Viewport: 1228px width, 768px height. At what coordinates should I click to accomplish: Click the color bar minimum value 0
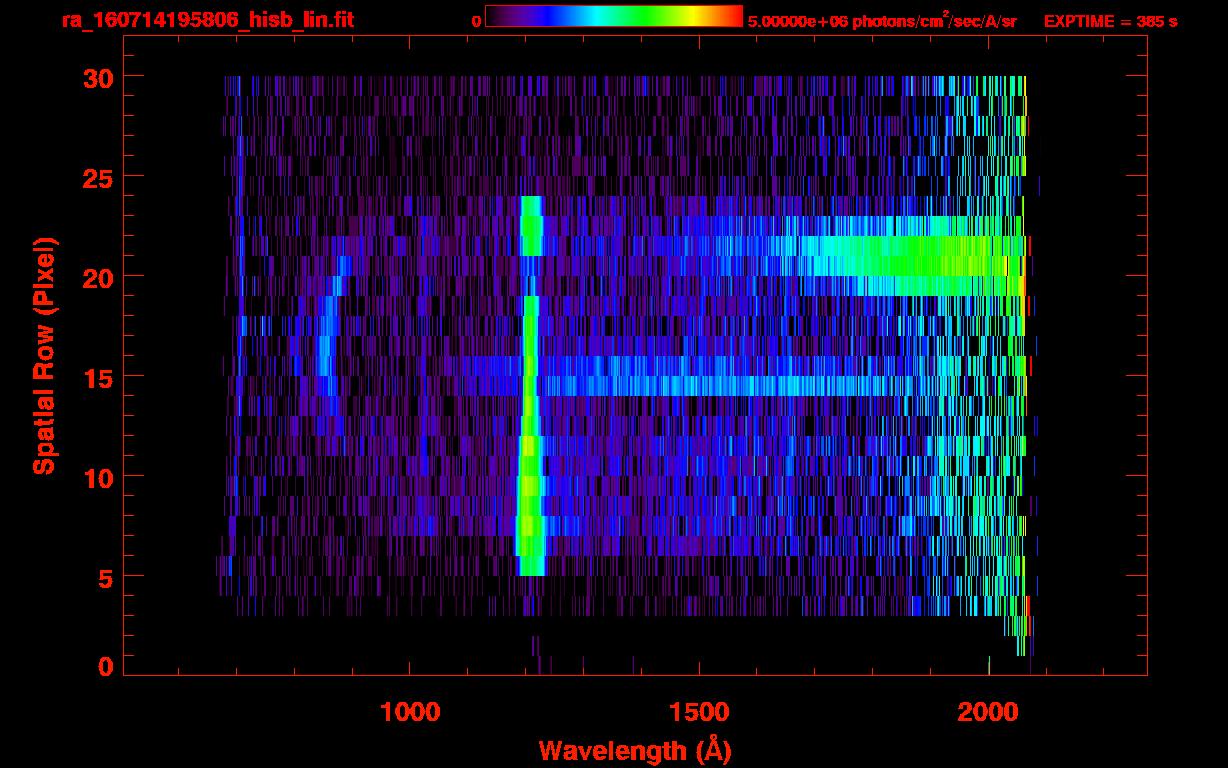(477, 20)
